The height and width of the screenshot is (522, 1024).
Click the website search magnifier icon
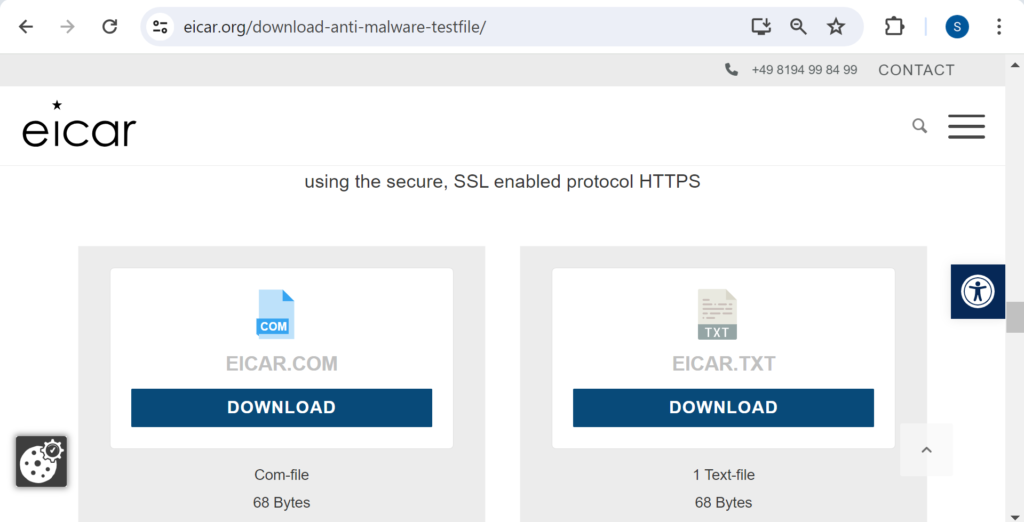coord(919,126)
